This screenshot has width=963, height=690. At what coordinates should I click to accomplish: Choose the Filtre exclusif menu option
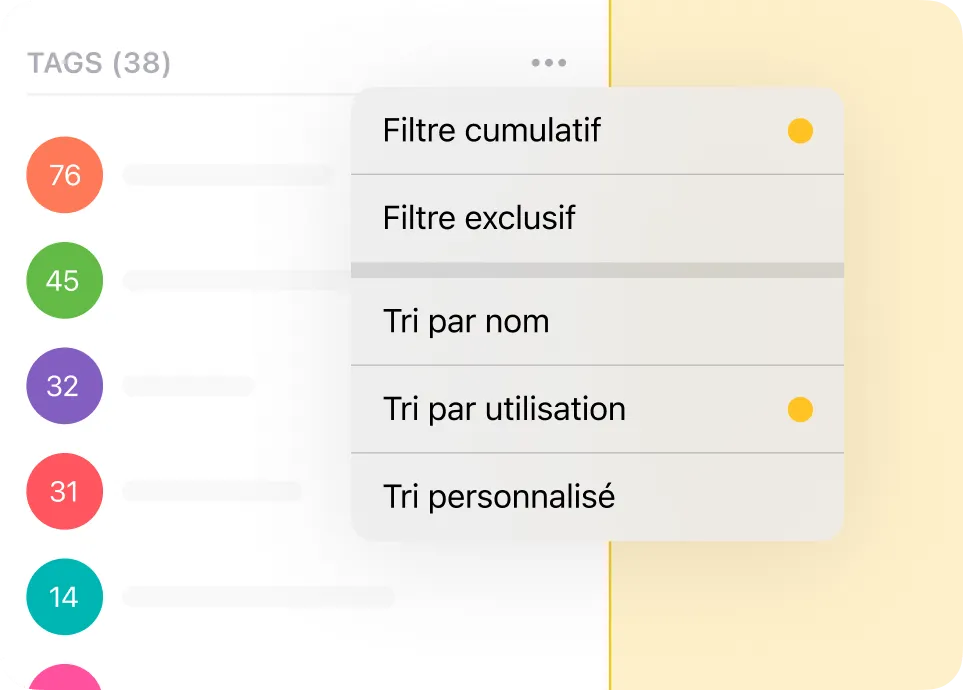coord(479,218)
